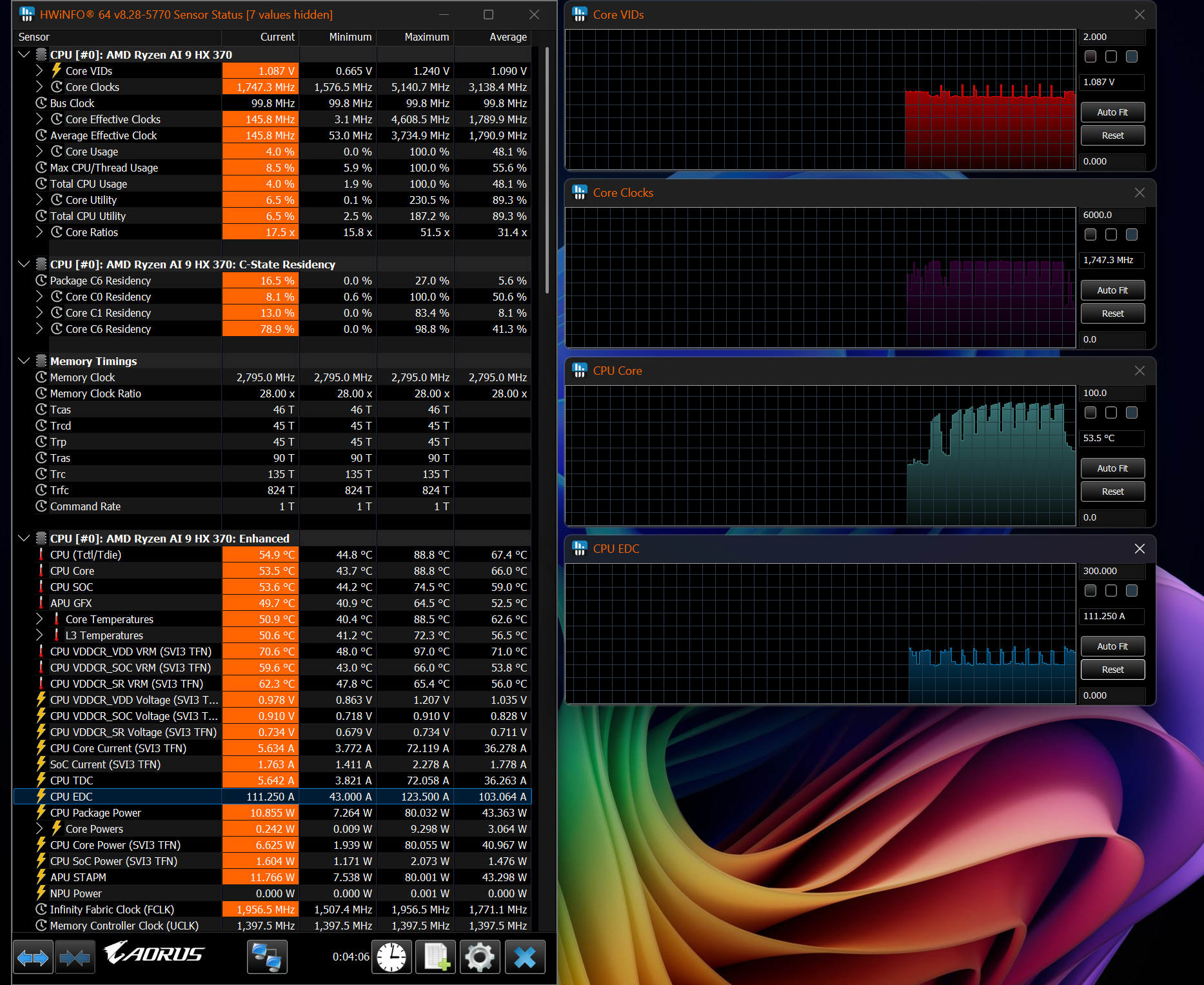The width and height of the screenshot is (1204, 985).
Task: Click Reset in CPU EDC graph
Action: click(1112, 670)
